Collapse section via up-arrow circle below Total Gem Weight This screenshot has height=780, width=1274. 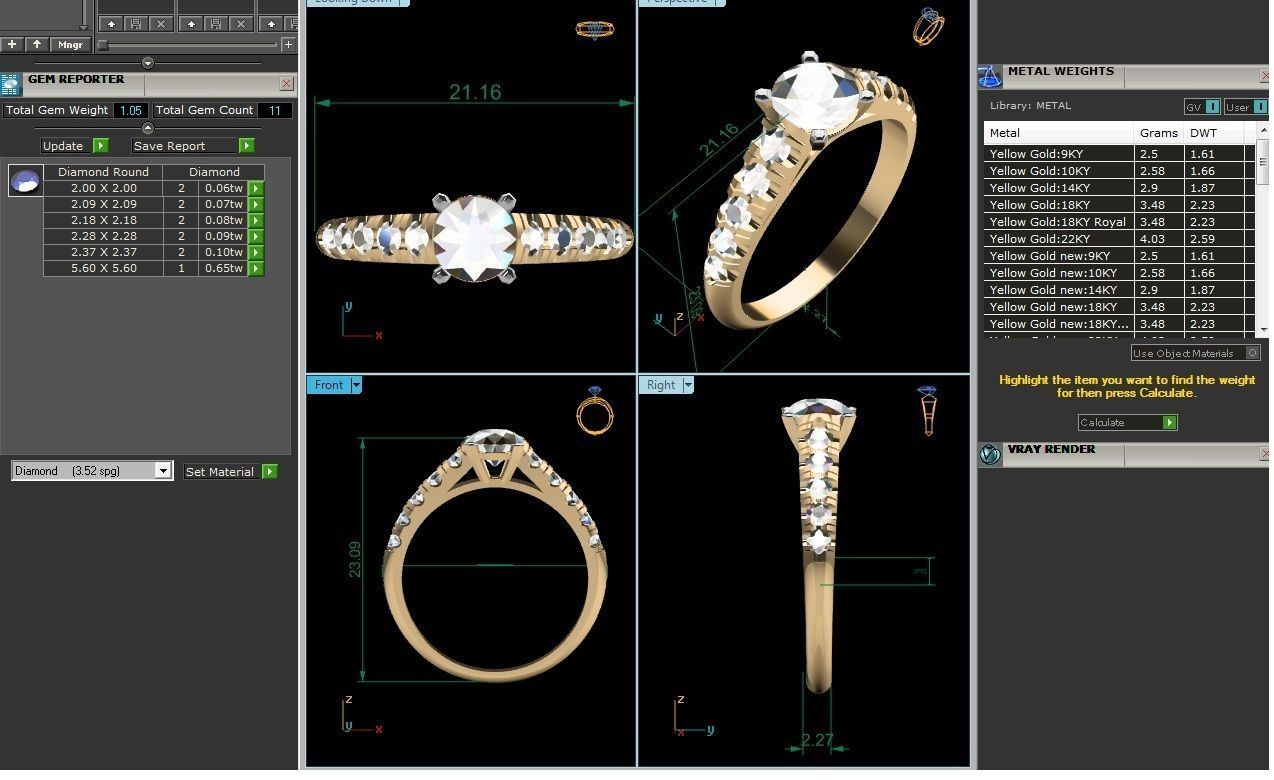point(148,128)
